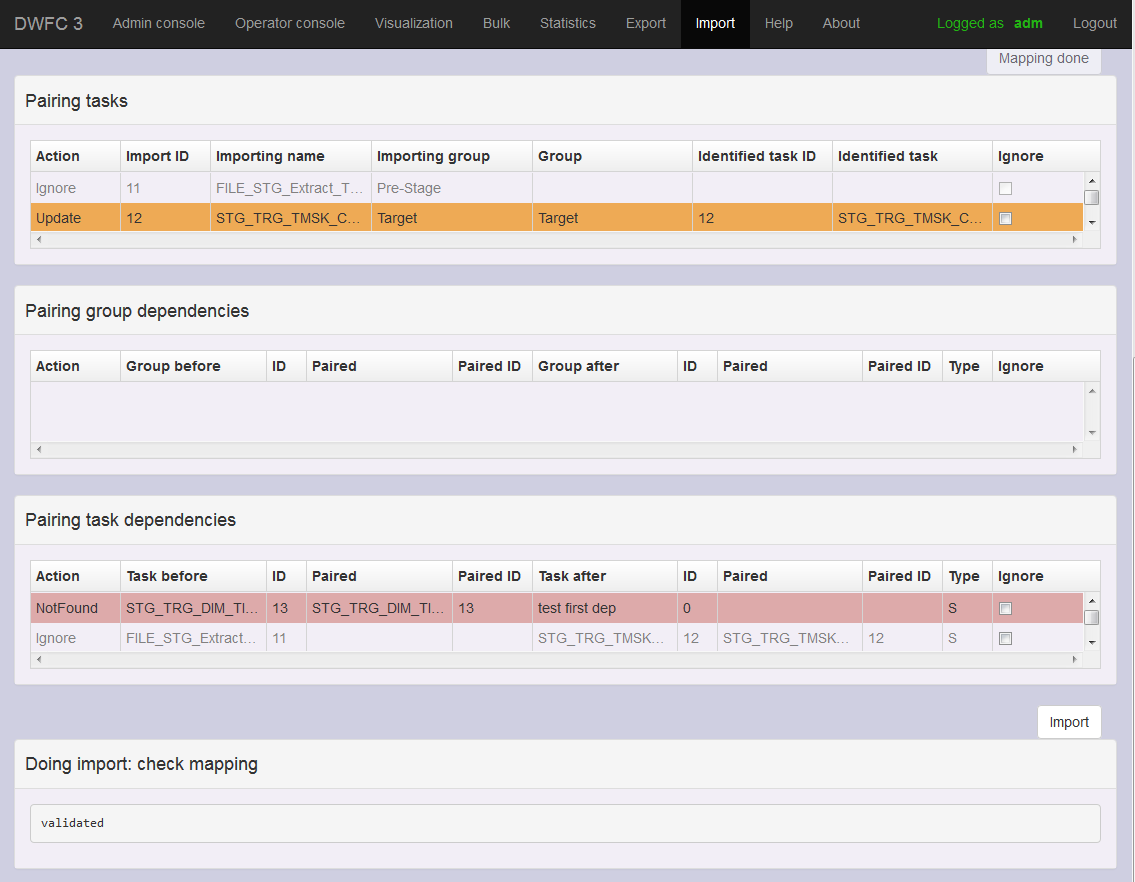Click the 'Identified task ID' column header

coord(762,156)
